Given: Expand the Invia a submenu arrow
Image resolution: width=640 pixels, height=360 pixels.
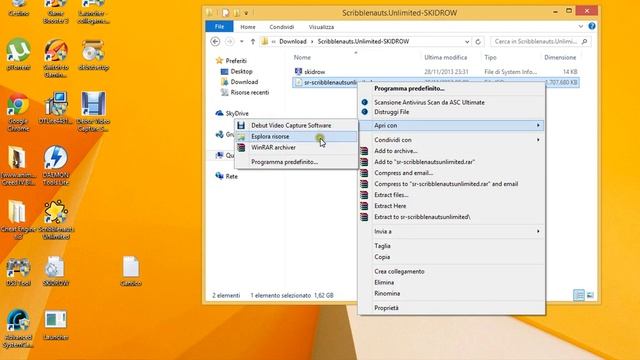Looking at the screenshot, I should (538, 231).
